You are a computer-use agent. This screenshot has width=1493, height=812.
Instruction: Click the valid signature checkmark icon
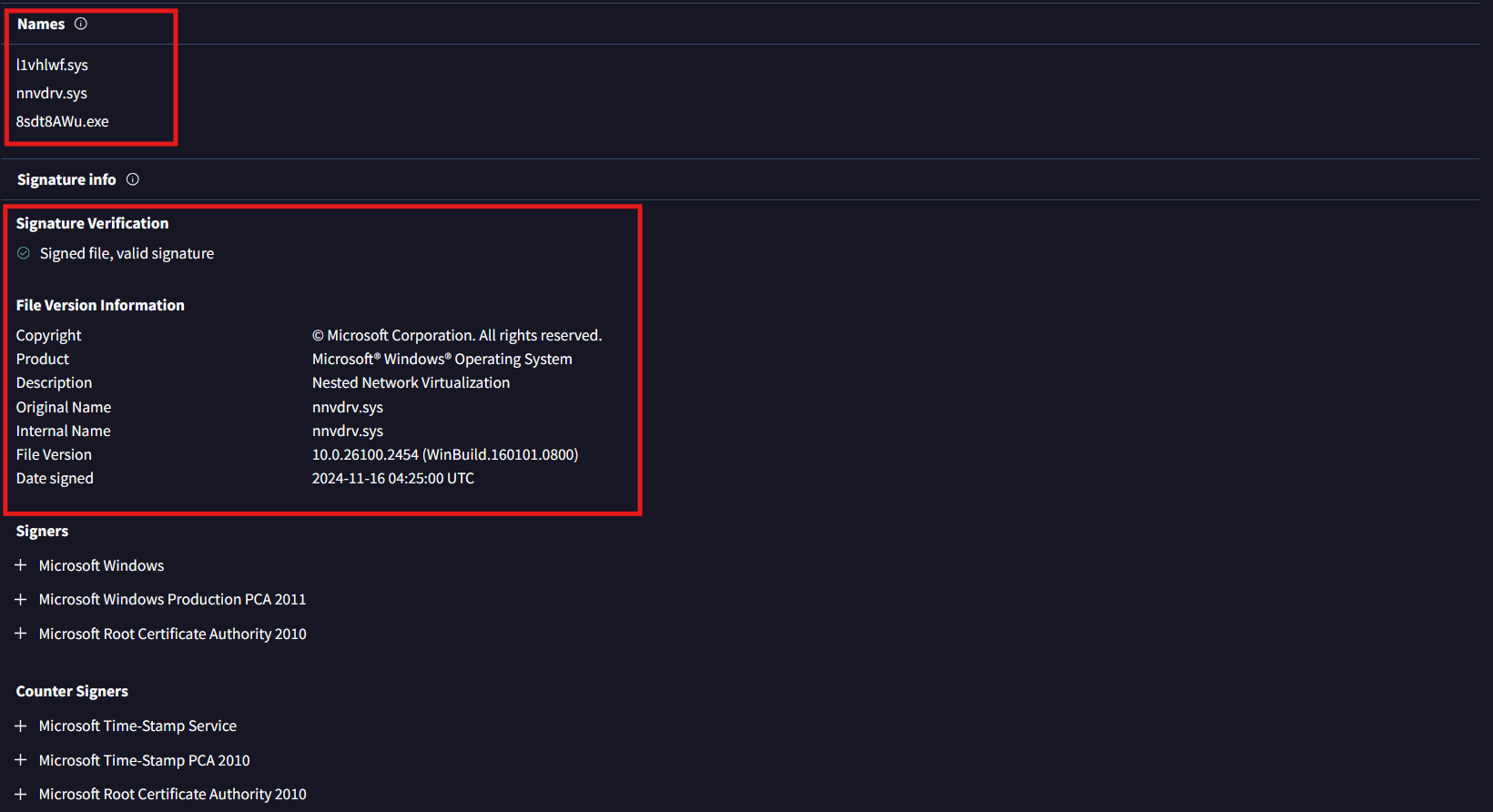click(x=24, y=253)
